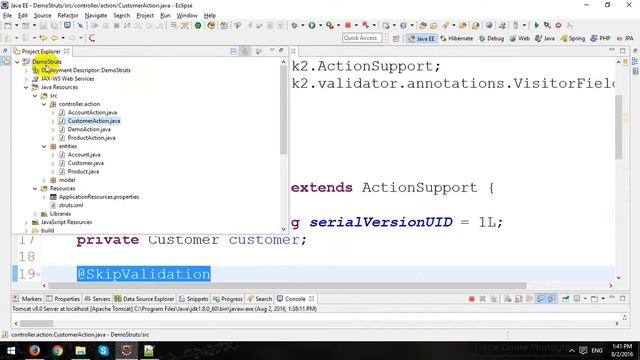The image size is (640, 360).
Task: Collapse the controller.action package
Action: (44, 104)
